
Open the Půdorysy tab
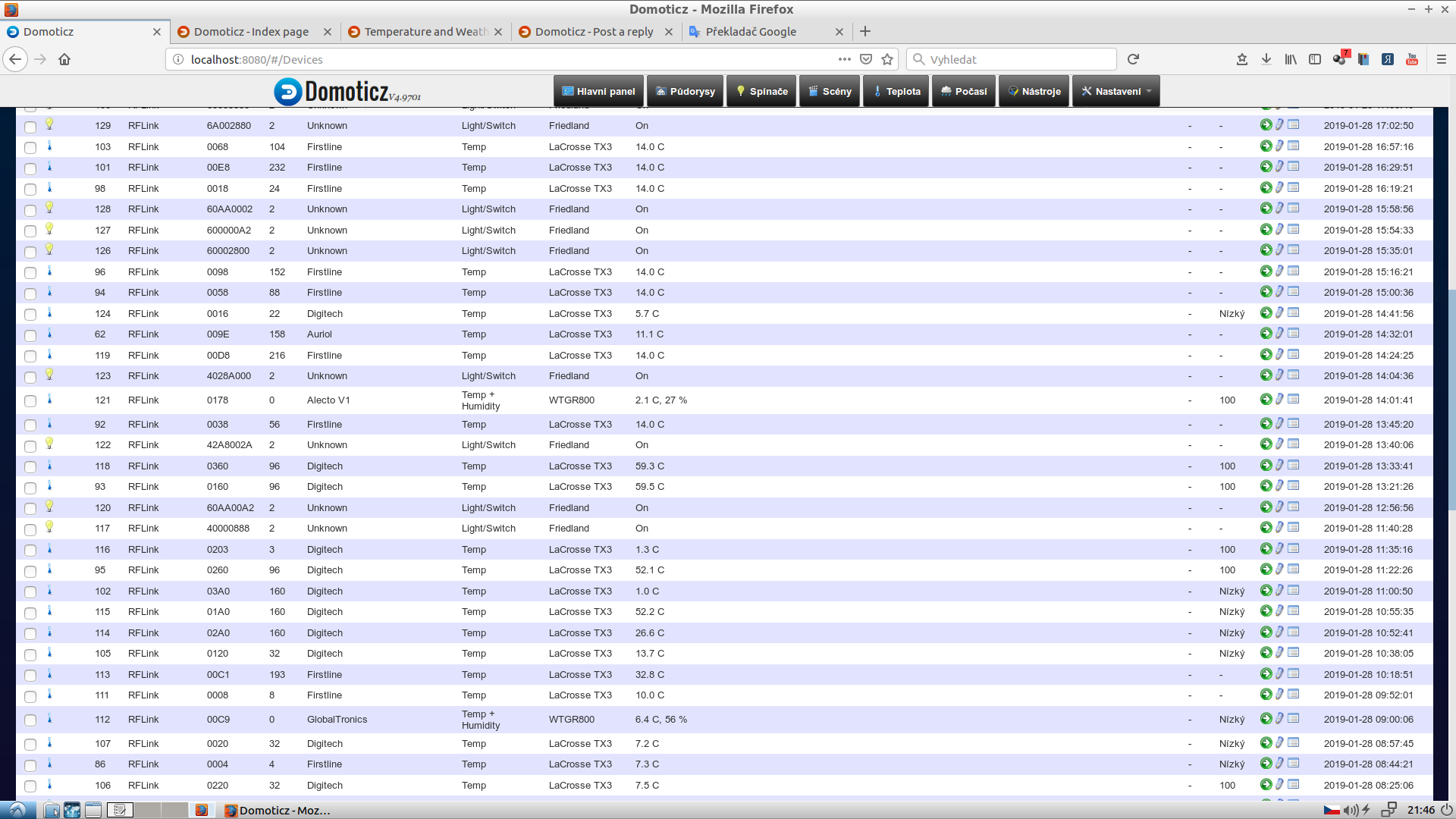pos(685,91)
